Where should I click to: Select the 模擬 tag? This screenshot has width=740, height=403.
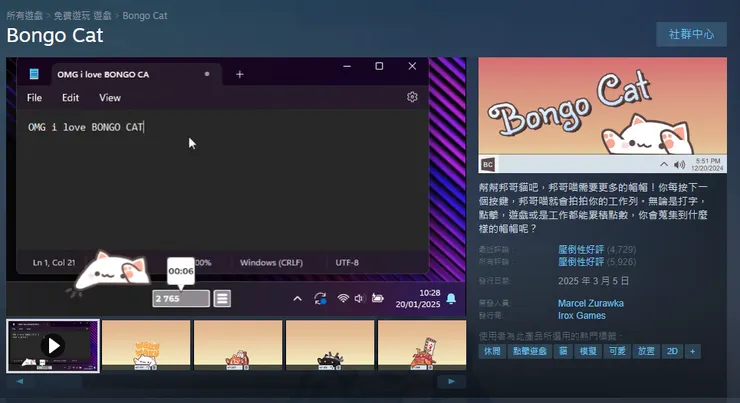click(x=588, y=351)
